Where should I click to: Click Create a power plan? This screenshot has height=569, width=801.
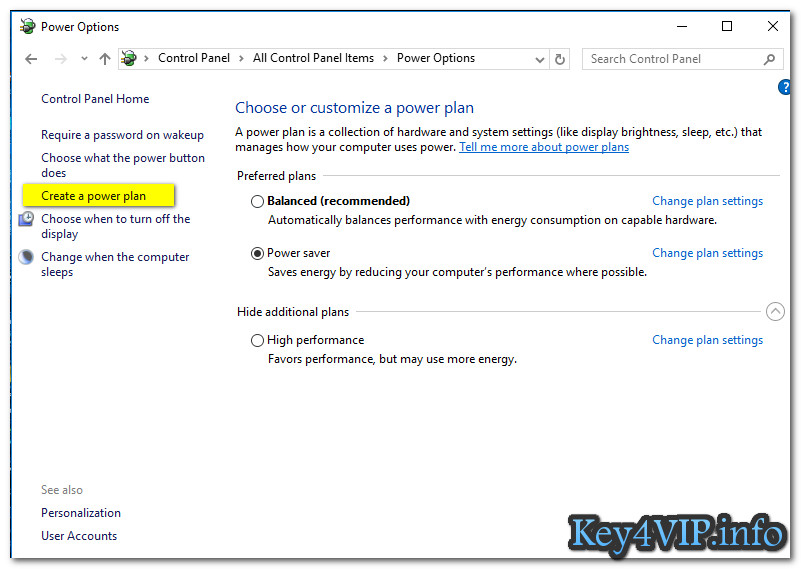[x=93, y=196]
